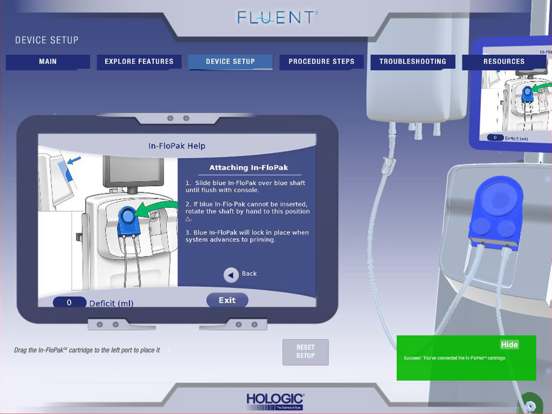Click the DEVICE SETUP page heading

(x=46, y=40)
